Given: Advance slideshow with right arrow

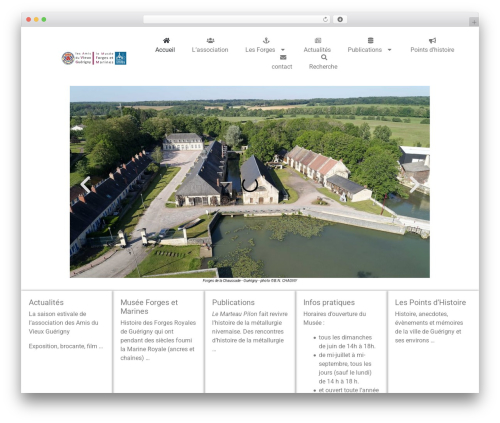Looking at the screenshot, I should click(414, 184).
